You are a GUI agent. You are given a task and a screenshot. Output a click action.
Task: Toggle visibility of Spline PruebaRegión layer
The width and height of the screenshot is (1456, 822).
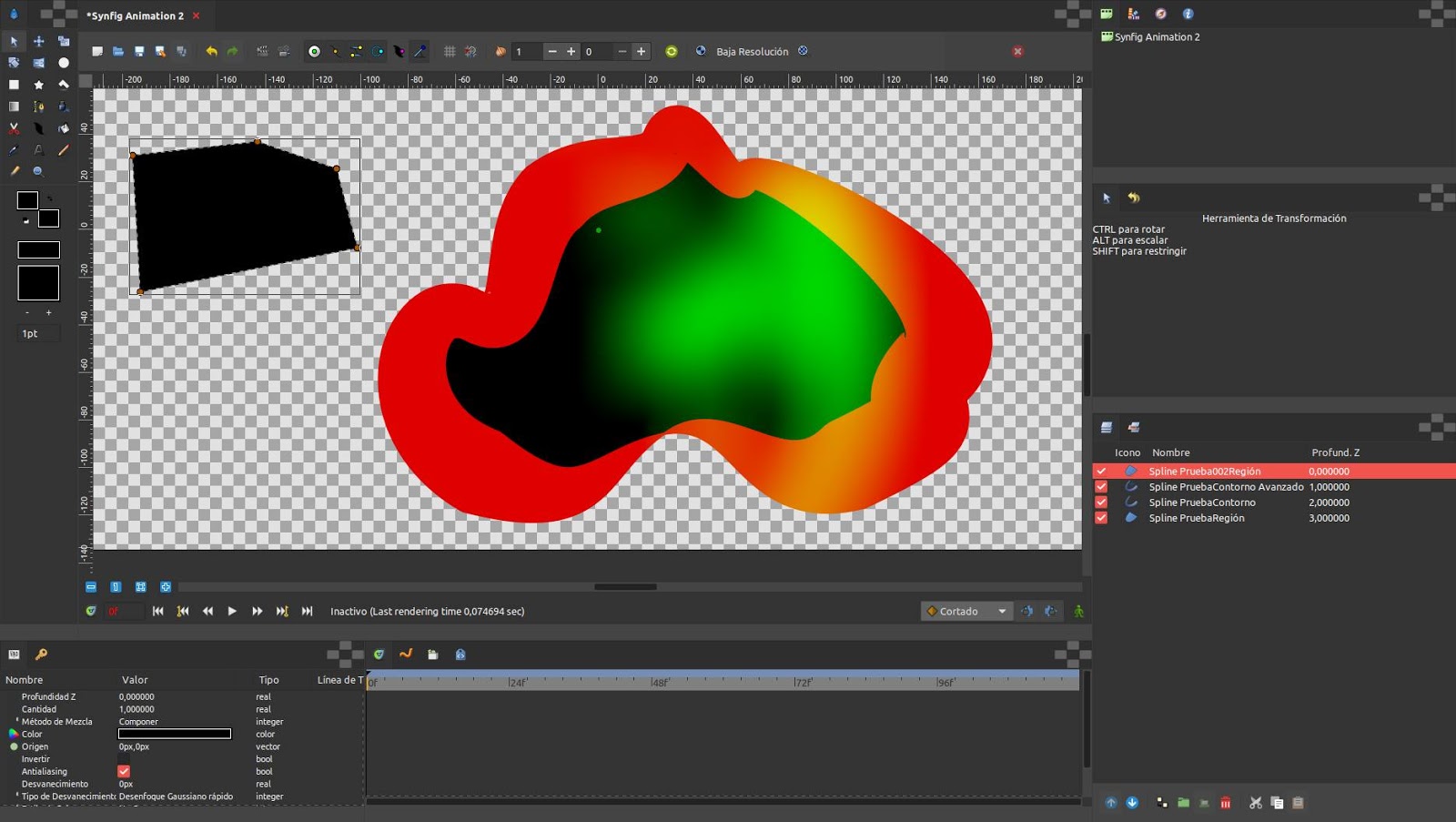tap(1101, 517)
